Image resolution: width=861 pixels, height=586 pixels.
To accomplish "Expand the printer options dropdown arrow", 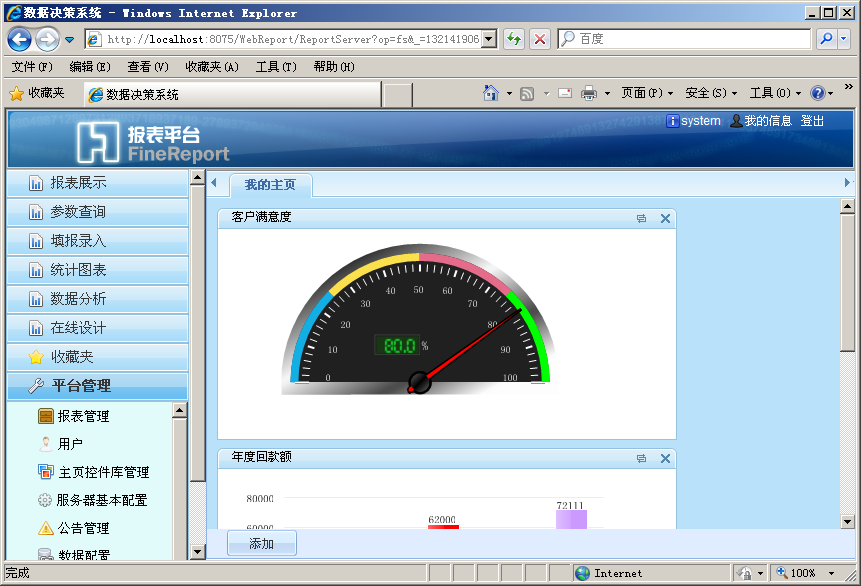I will [607, 93].
